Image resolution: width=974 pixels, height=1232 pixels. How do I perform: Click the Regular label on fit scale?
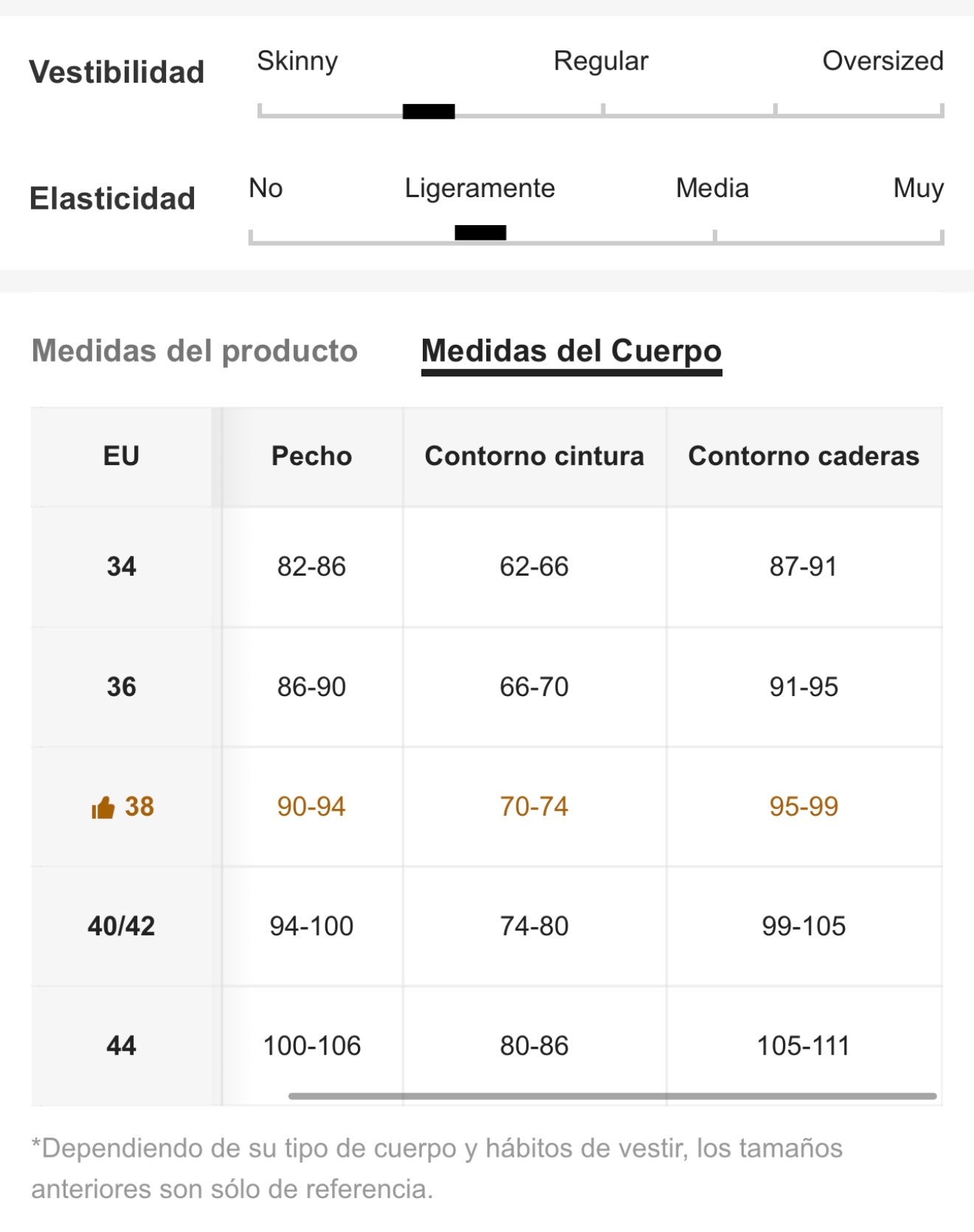(x=601, y=61)
